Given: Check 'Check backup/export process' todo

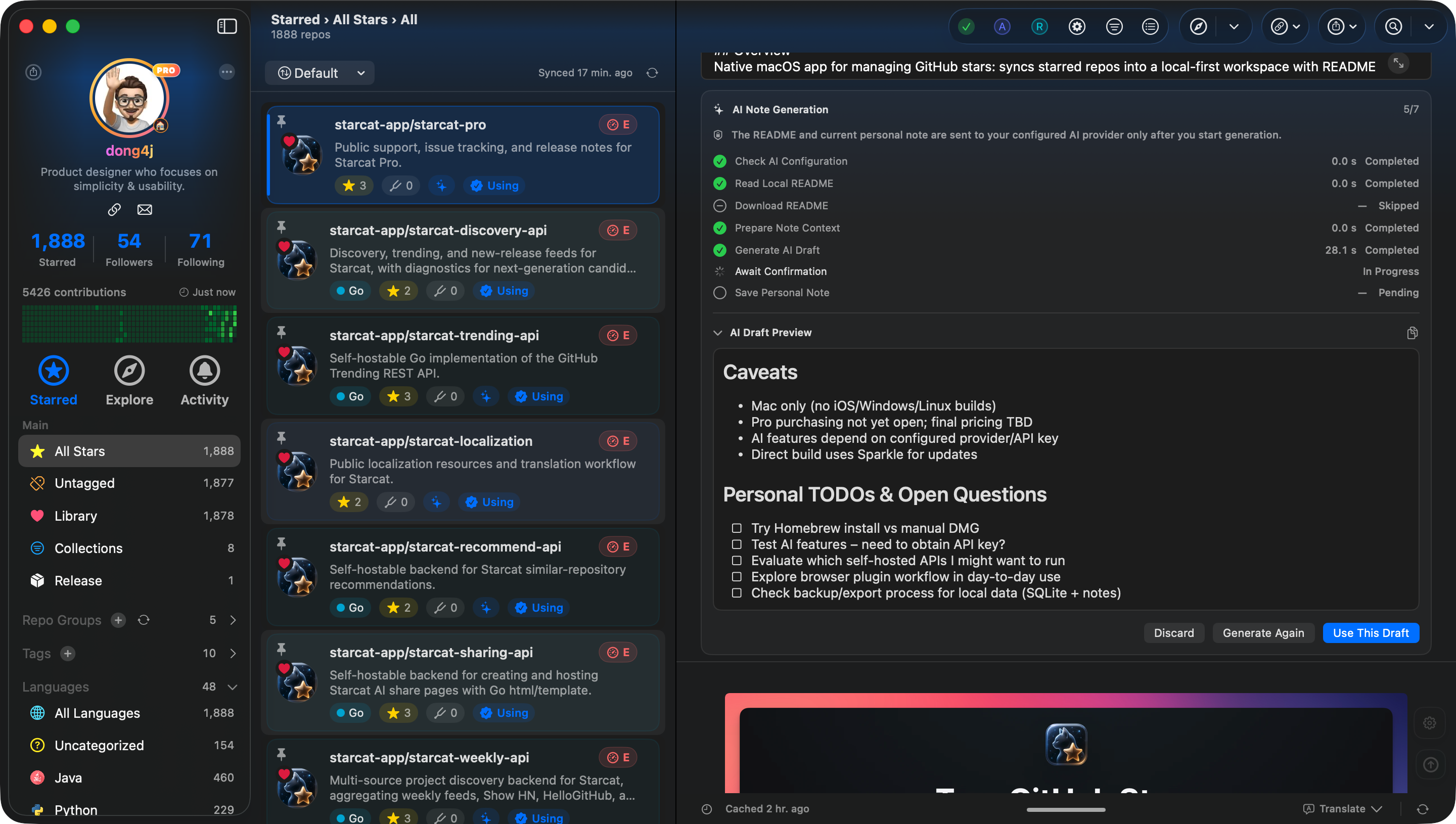Looking at the screenshot, I should point(736,593).
